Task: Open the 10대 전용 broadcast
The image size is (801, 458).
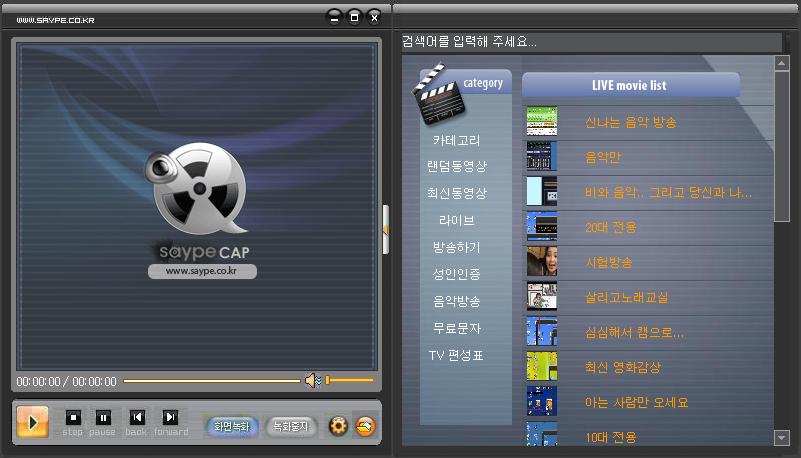Action: 610,438
